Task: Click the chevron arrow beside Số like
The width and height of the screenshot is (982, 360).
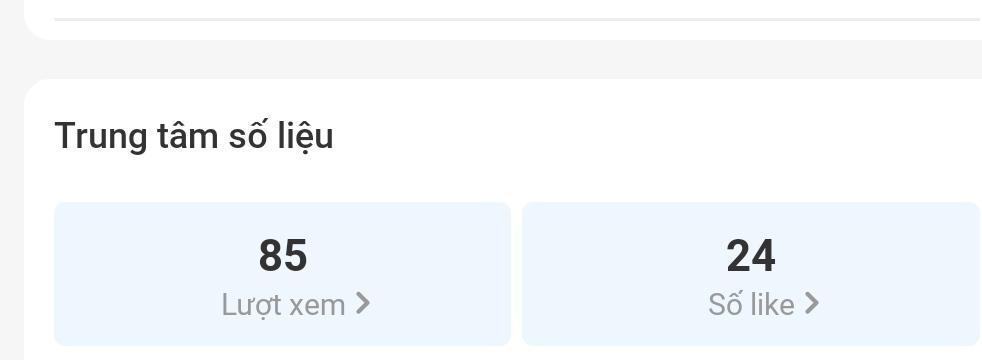Action: (x=812, y=304)
